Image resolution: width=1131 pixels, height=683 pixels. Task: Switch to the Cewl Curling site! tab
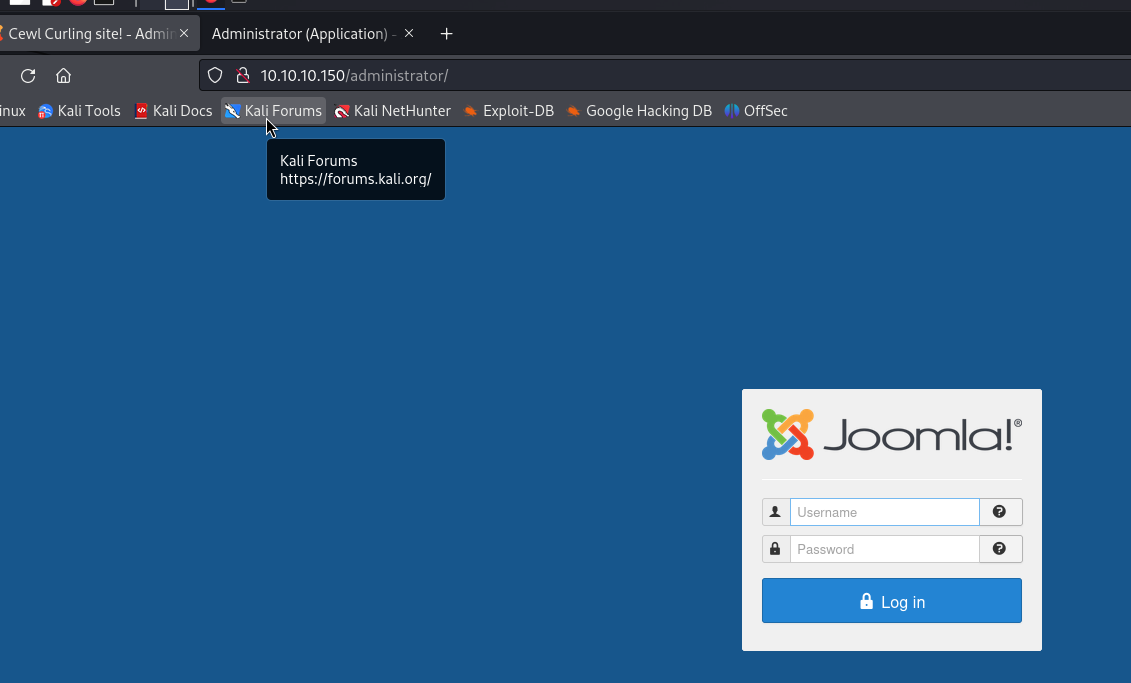tap(90, 34)
